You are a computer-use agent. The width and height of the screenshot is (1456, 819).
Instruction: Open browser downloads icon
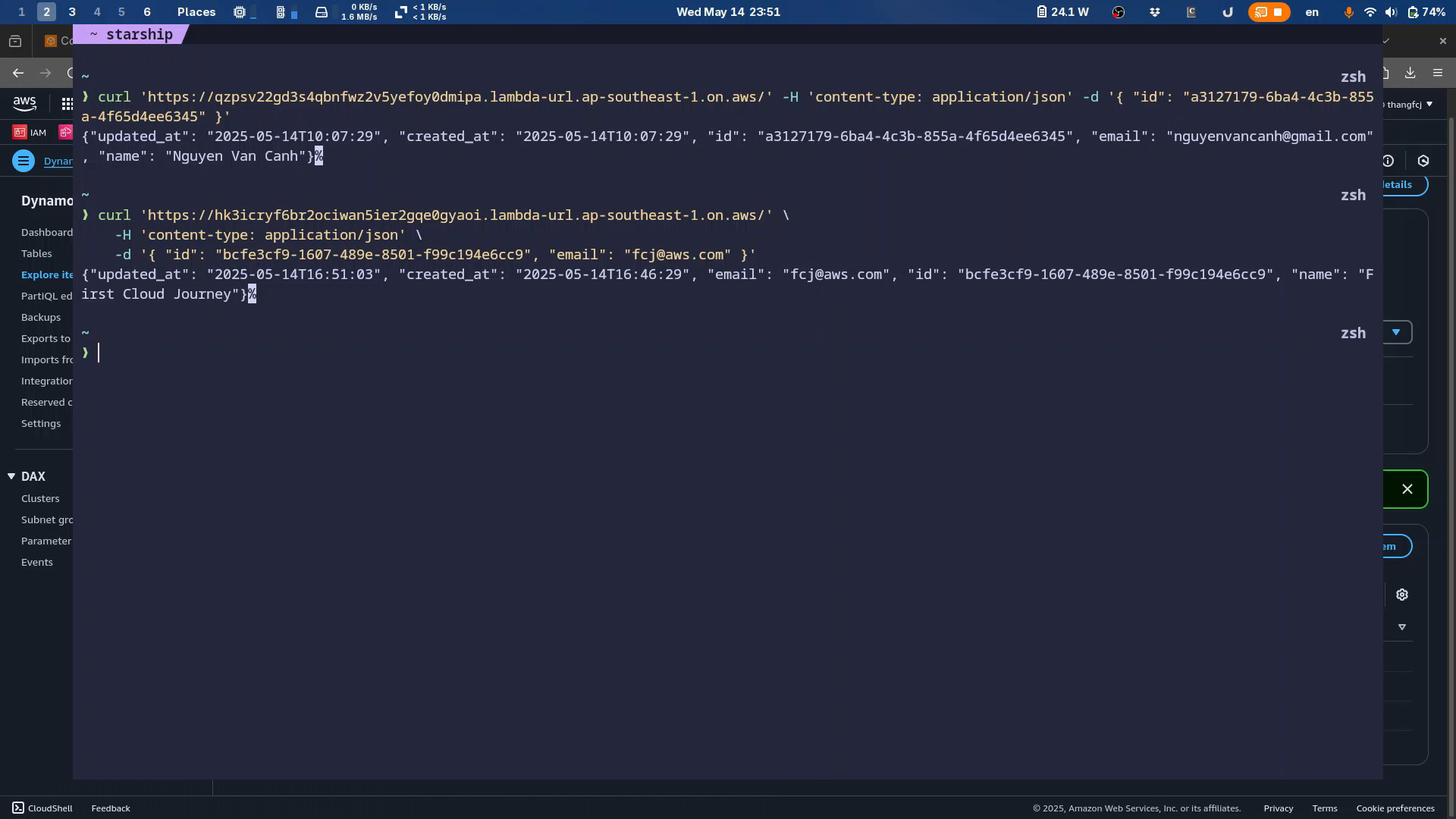pyautogui.click(x=1410, y=73)
